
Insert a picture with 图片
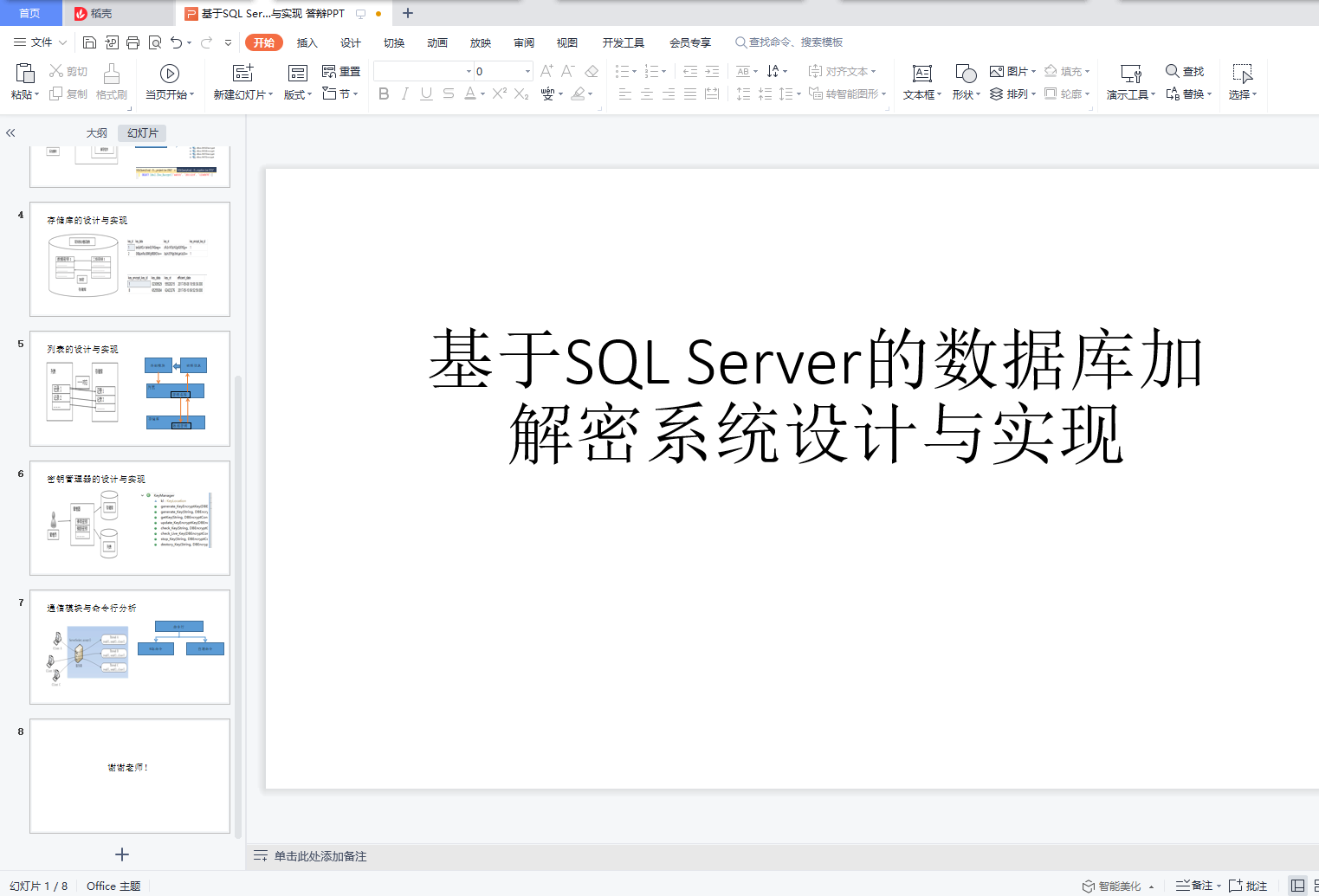coord(1012,71)
